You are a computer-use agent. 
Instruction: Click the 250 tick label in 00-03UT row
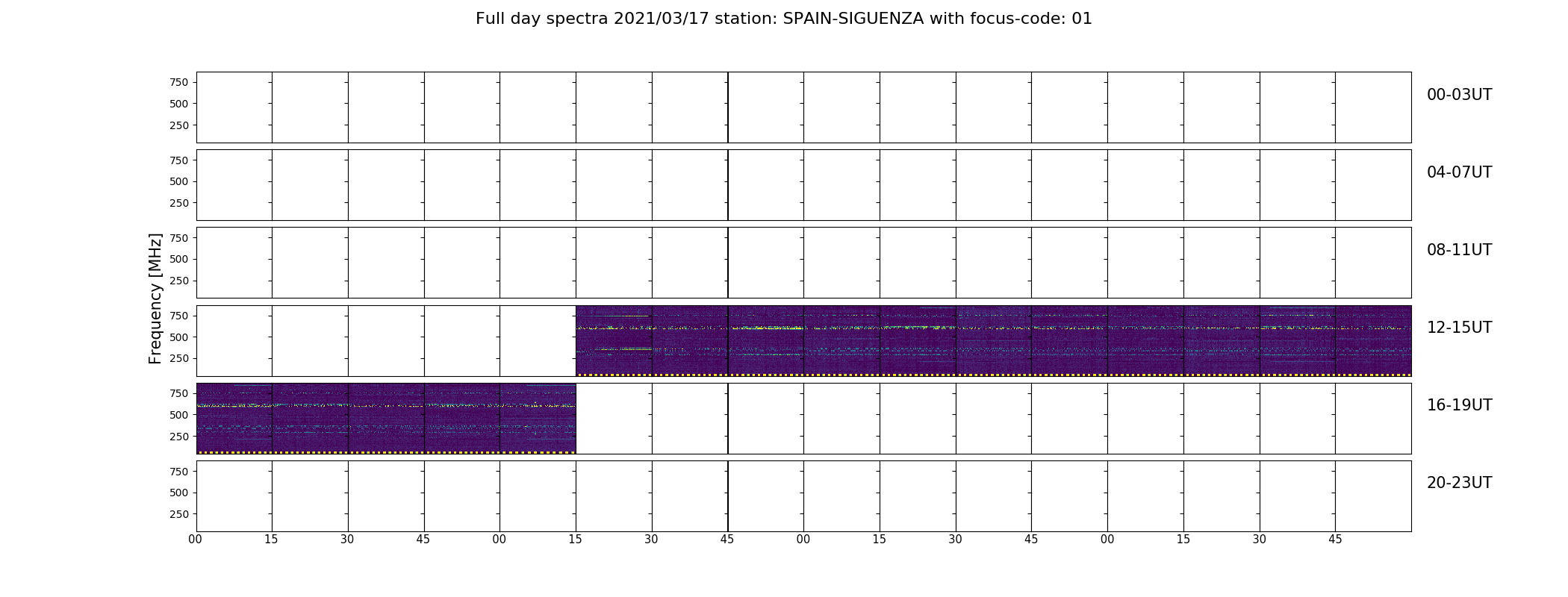(179, 125)
